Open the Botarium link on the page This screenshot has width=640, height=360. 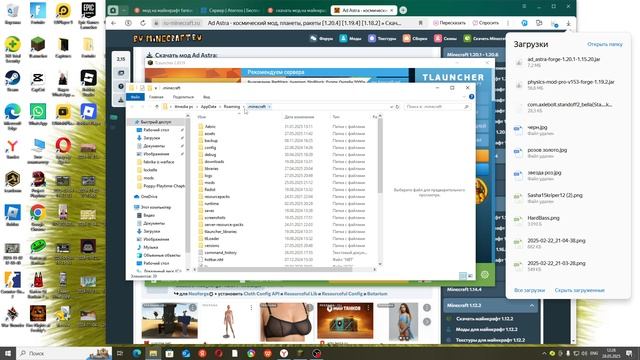377,293
